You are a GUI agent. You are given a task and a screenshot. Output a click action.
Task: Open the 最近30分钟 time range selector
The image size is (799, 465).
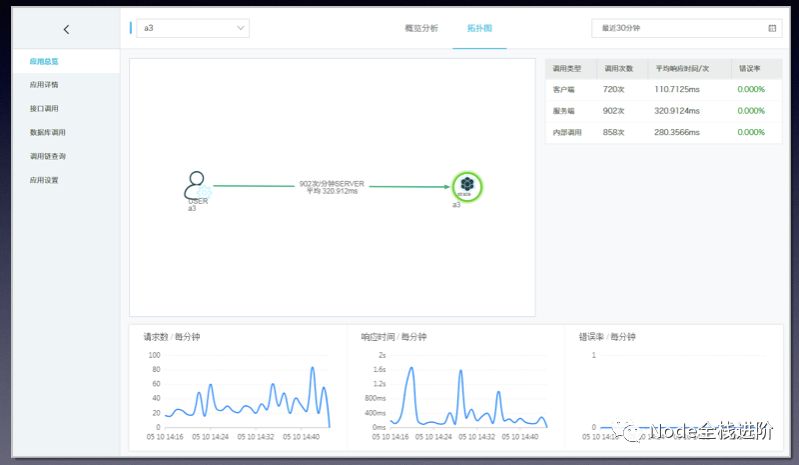click(686, 28)
